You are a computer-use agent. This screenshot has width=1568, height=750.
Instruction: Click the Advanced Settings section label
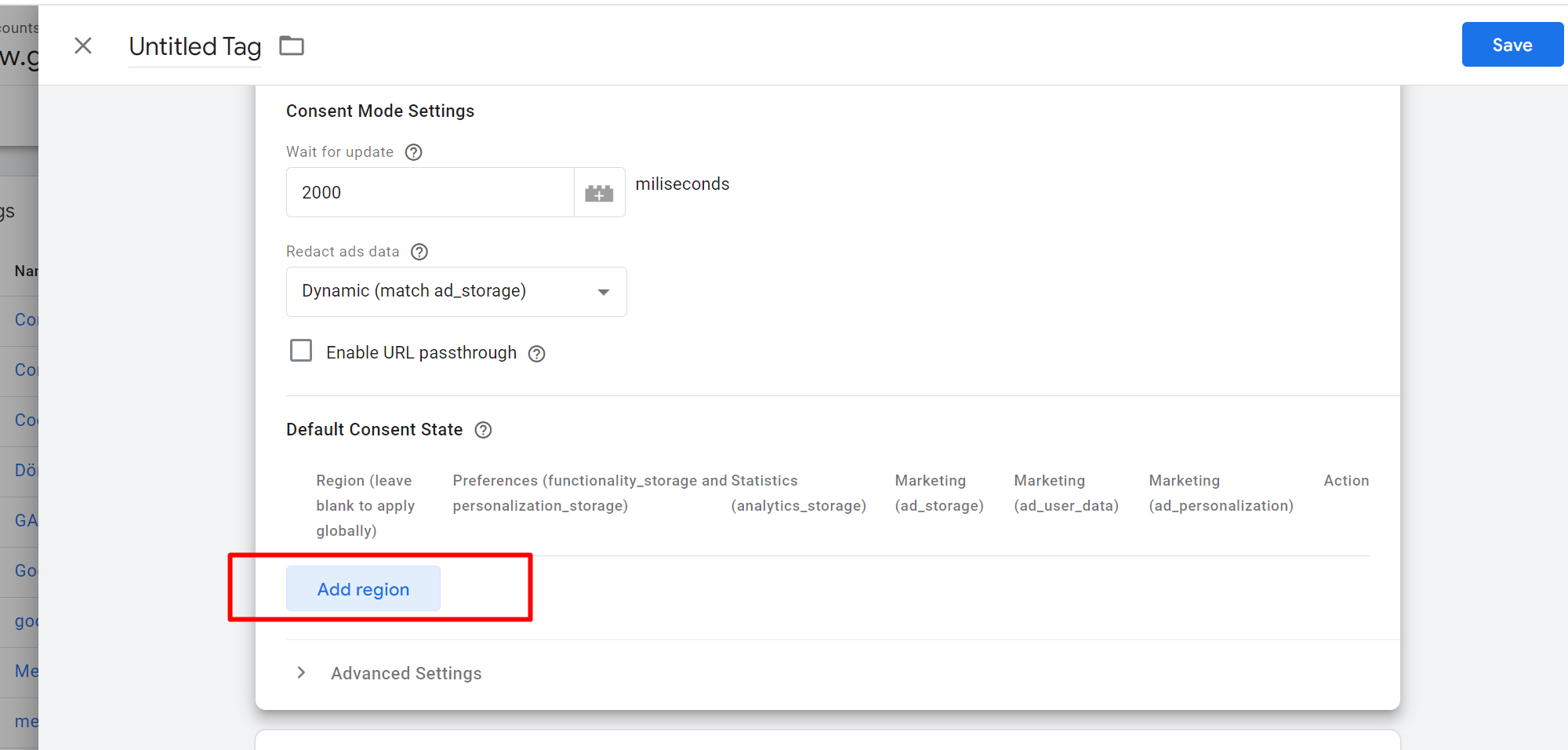(x=405, y=673)
